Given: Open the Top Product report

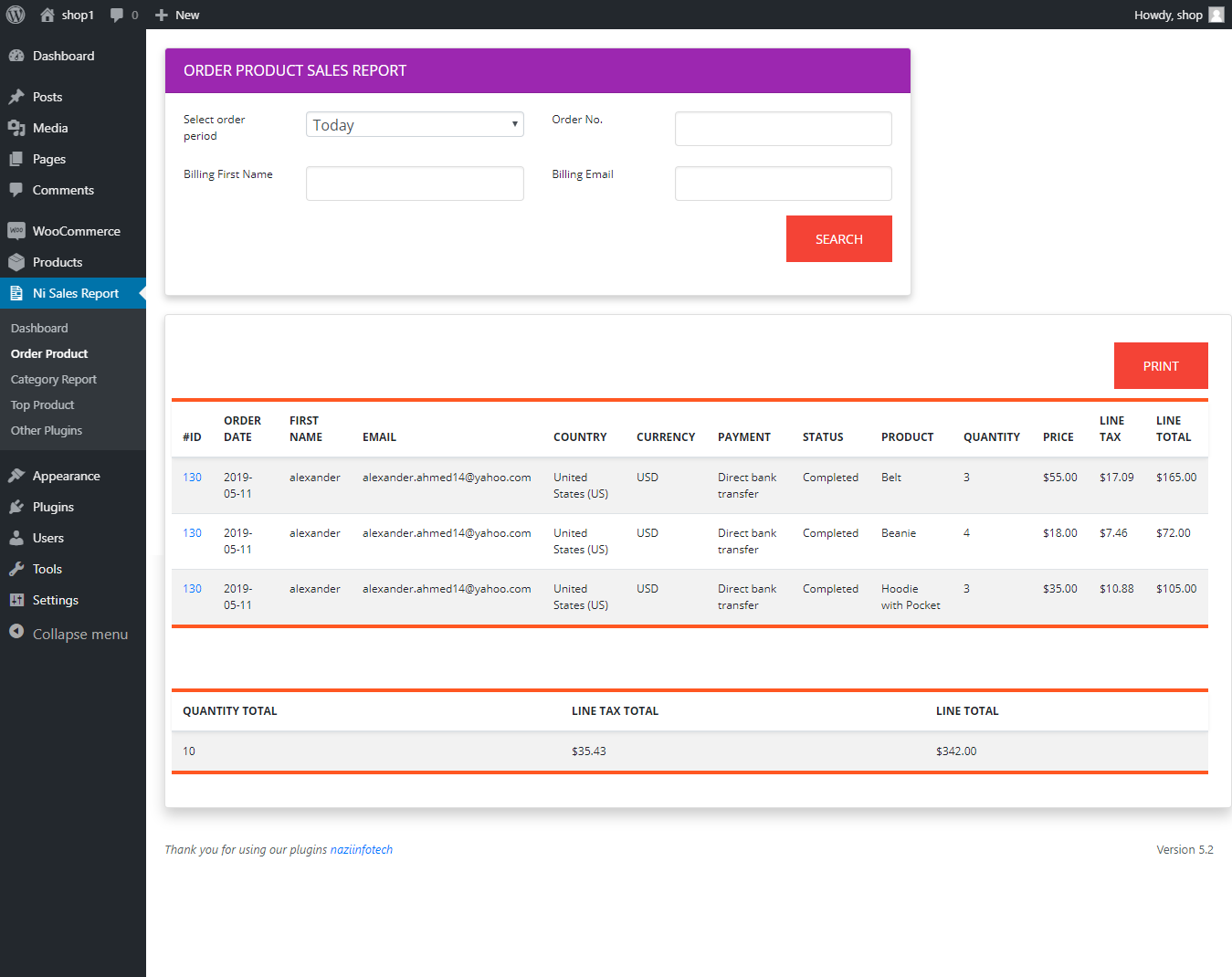Looking at the screenshot, I should pyautogui.click(x=42, y=404).
